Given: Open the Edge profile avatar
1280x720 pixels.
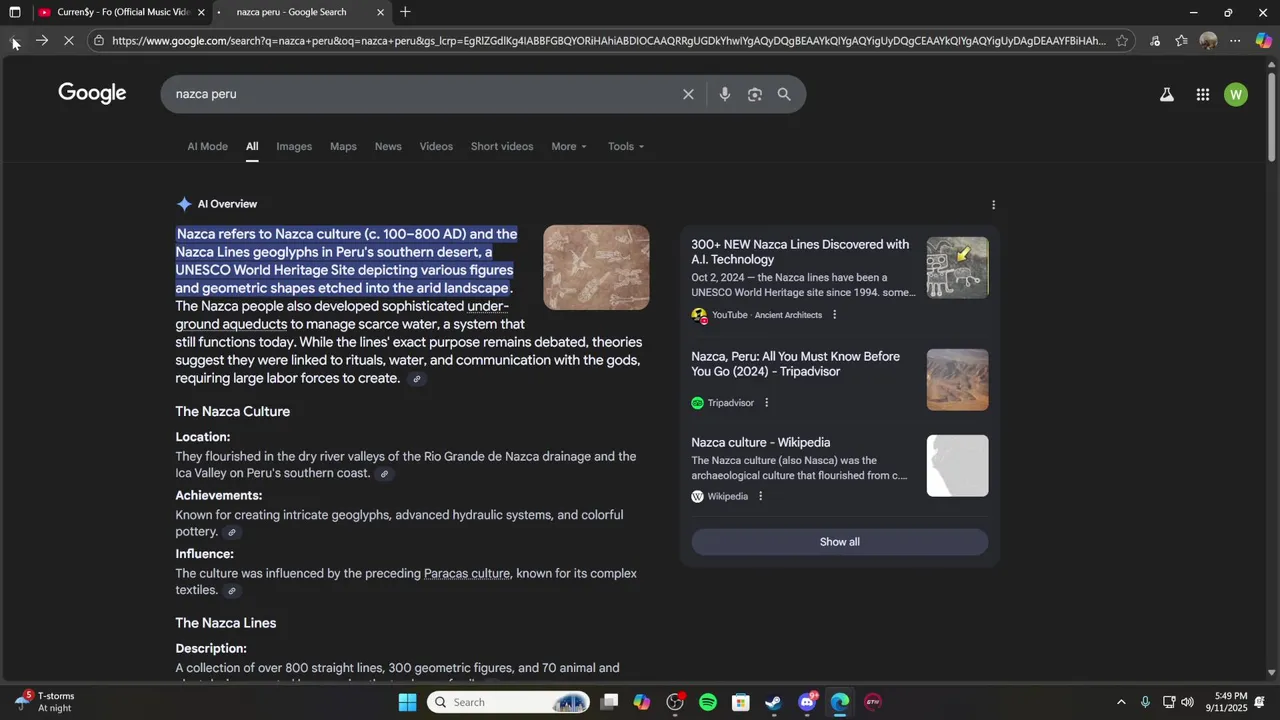Looking at the screenshot, I should (1208, 41).
